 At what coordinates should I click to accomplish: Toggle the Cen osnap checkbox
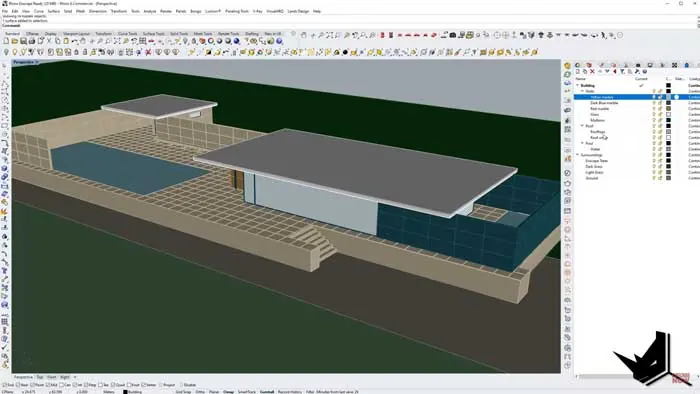point(62,385)
